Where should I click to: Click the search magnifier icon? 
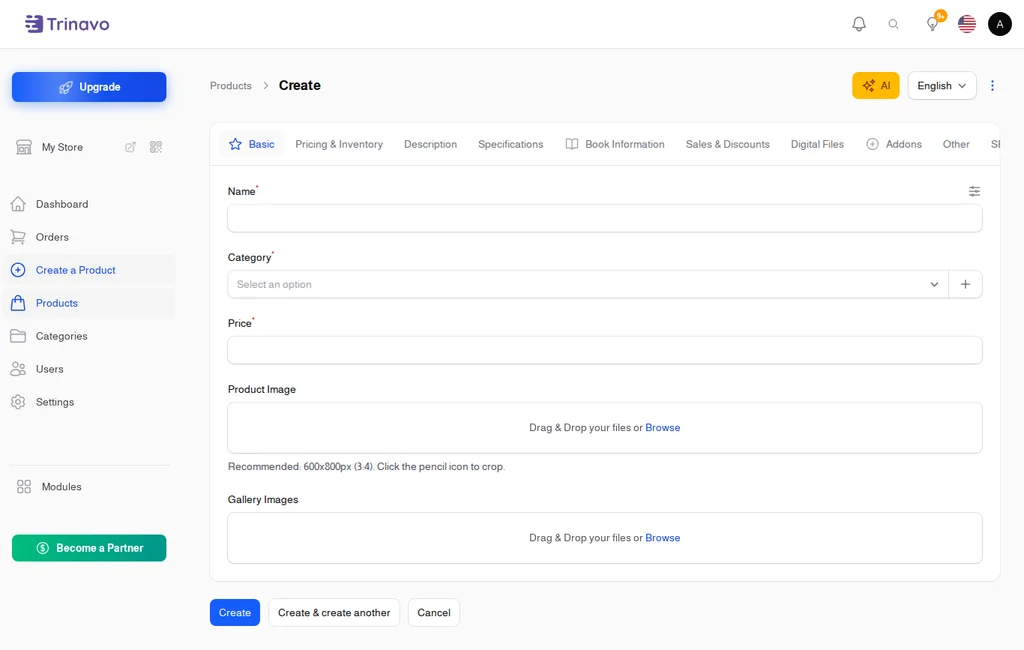coord(893,24)
